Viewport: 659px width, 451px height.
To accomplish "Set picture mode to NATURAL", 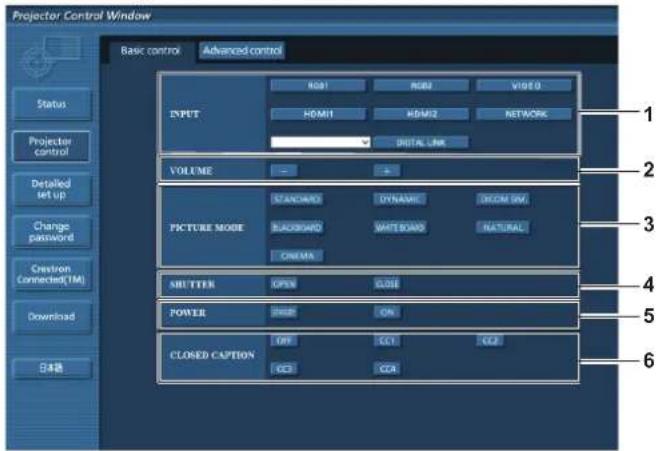I will 503,227.
